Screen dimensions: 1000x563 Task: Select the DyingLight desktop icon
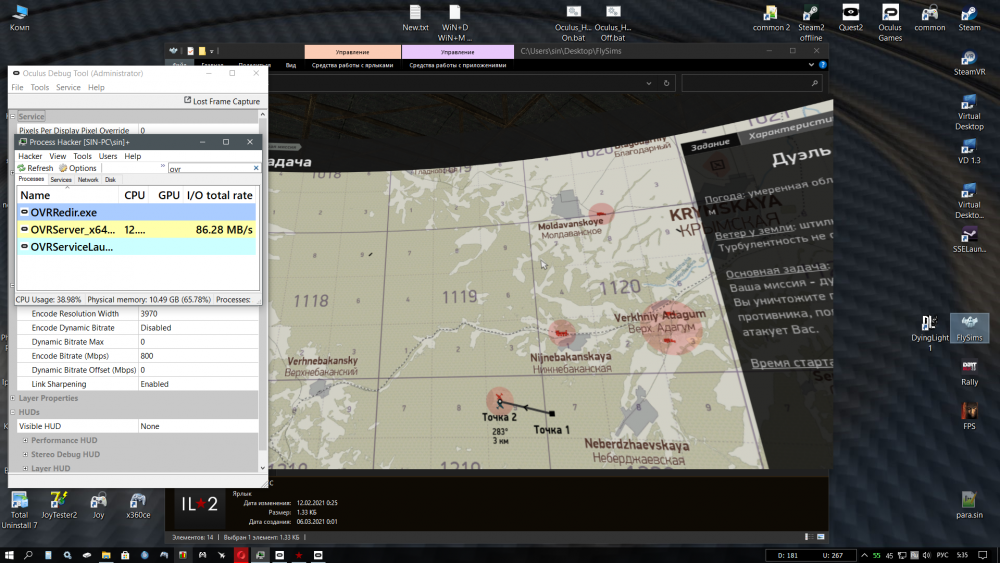tap(929, 333)
